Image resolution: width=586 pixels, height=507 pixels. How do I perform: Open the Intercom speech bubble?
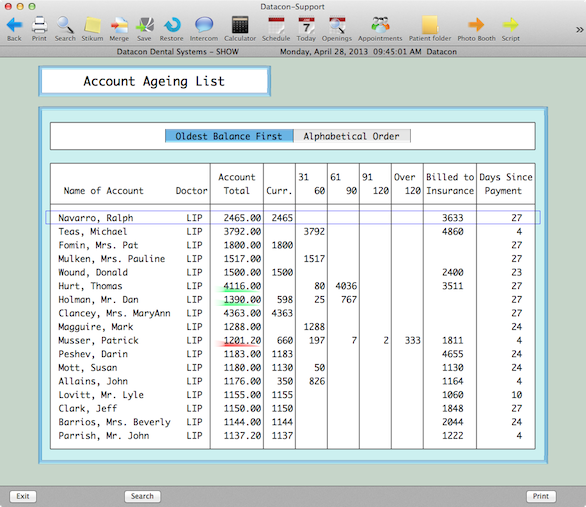point(204,25)
